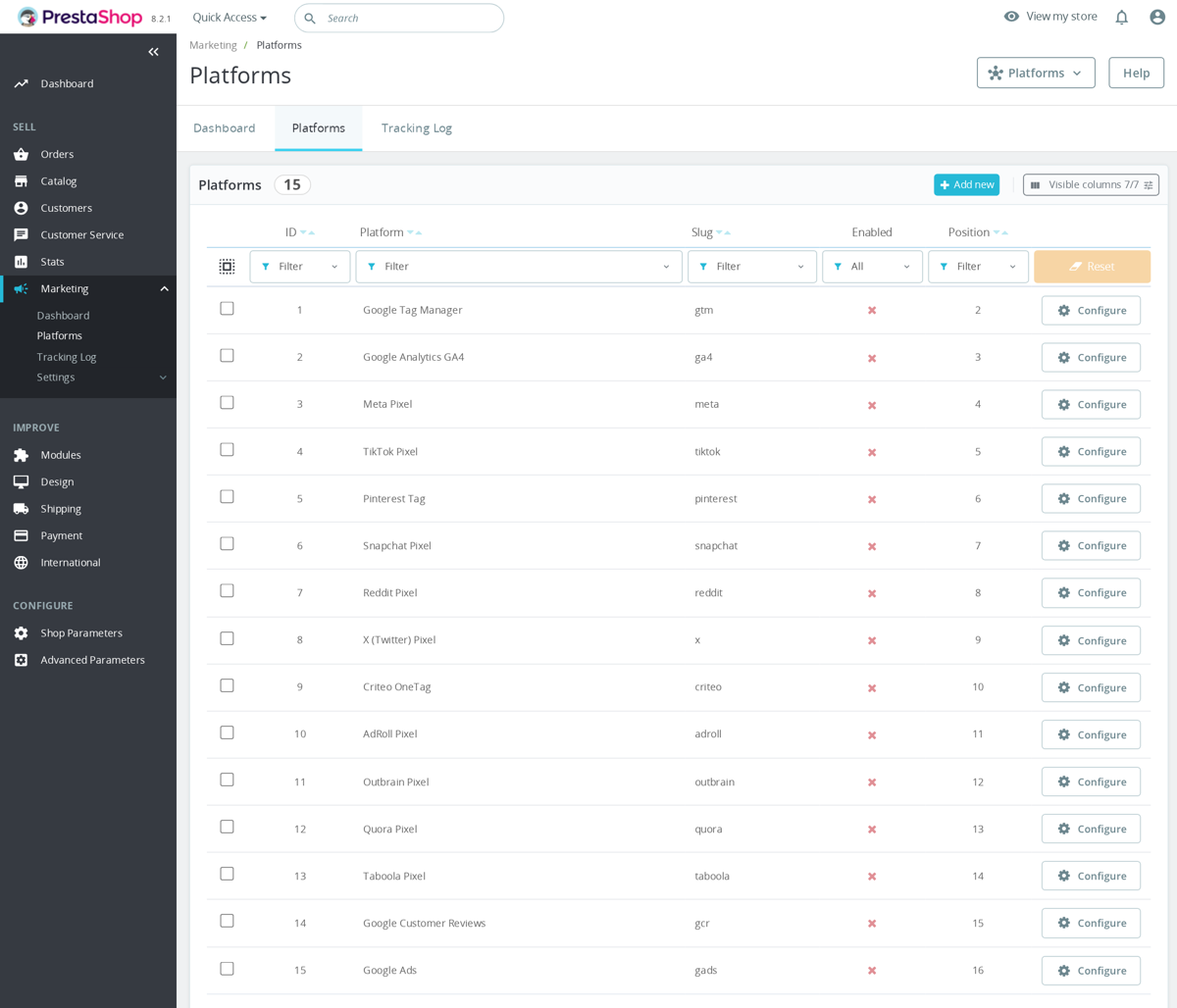Image resolution: width=1177 pixels, height=1008 pixels.
Task: Click the Reset filters button
Action: (1092, 267)
